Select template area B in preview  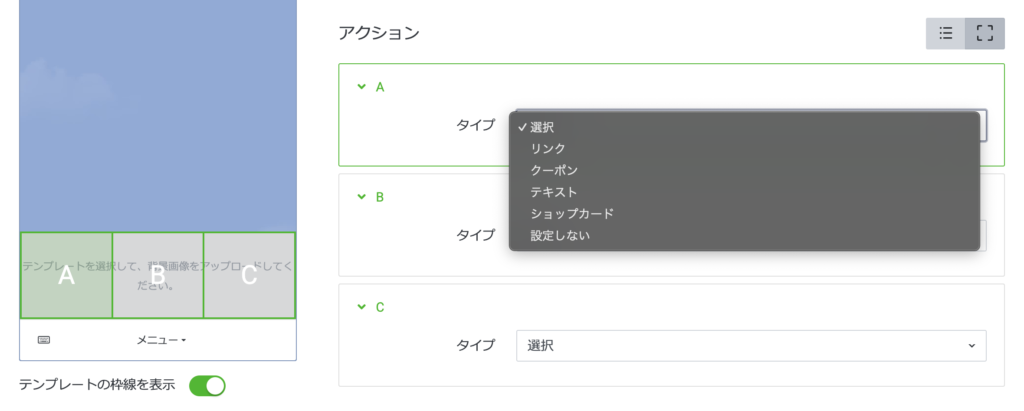click(158, 276)
